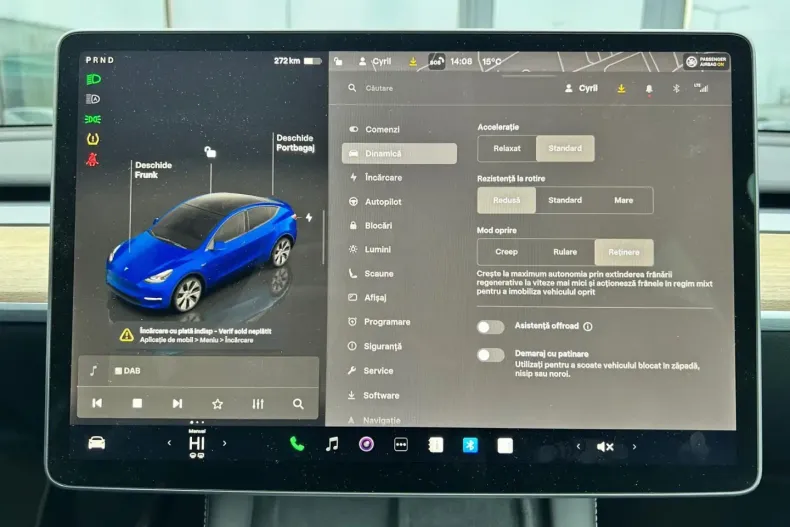Open Încărcare settings menu
This screenshot has width=790, height=527.
pos(400,177)
